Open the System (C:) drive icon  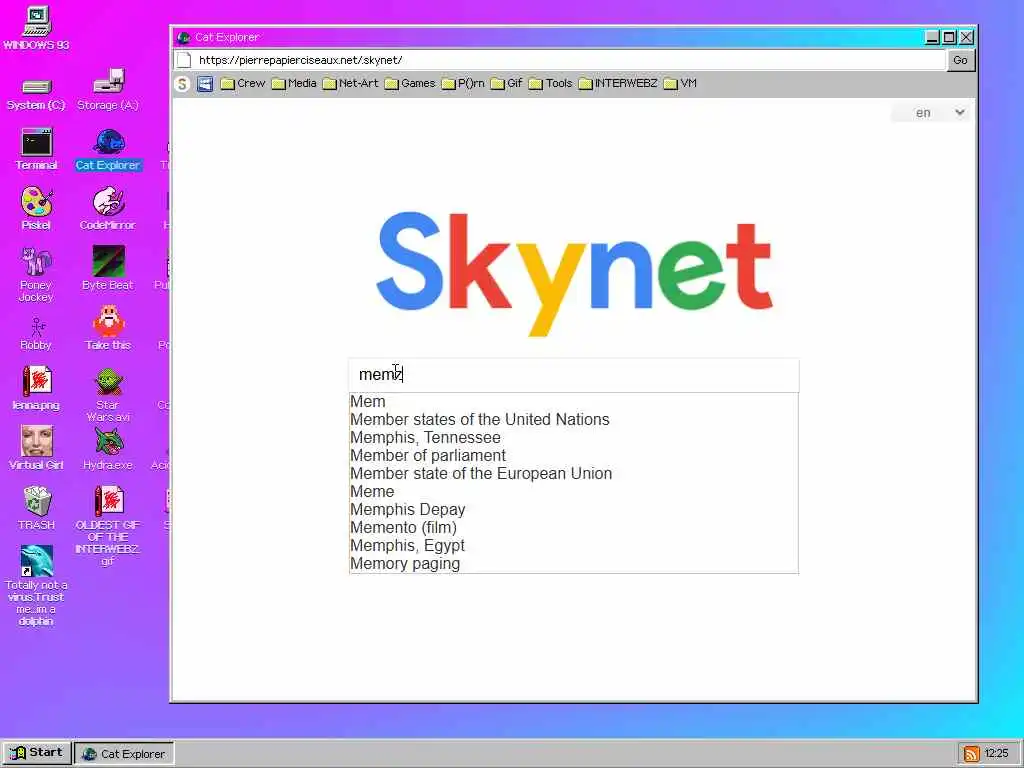[36, 93]
